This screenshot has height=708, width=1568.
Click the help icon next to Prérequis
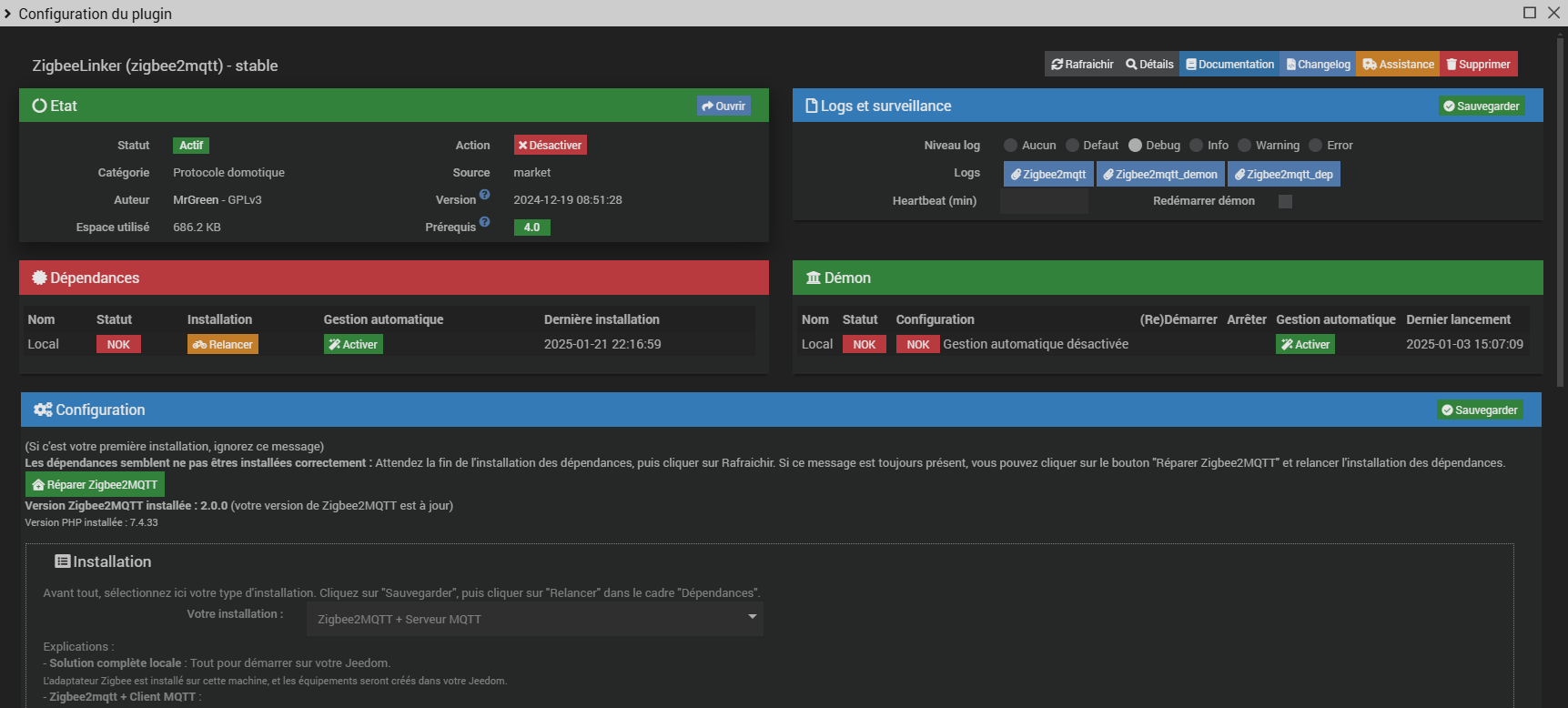click(485, 221)
